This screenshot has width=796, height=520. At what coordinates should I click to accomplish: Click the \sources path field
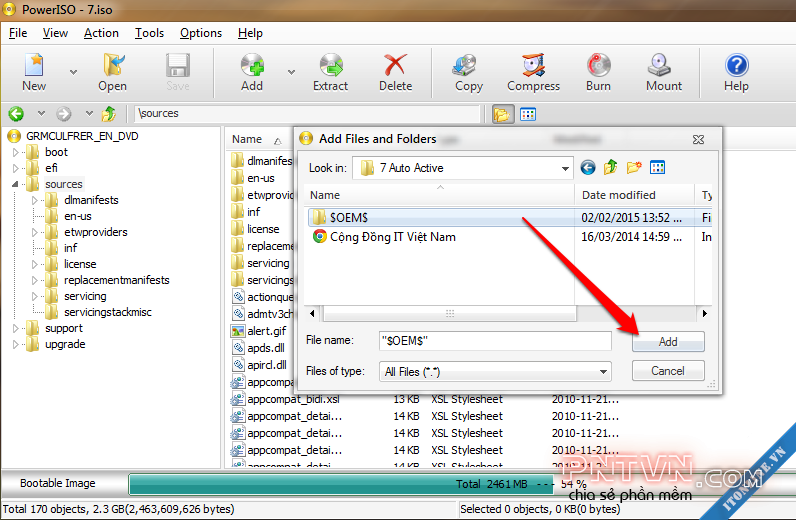click(307, 113)
